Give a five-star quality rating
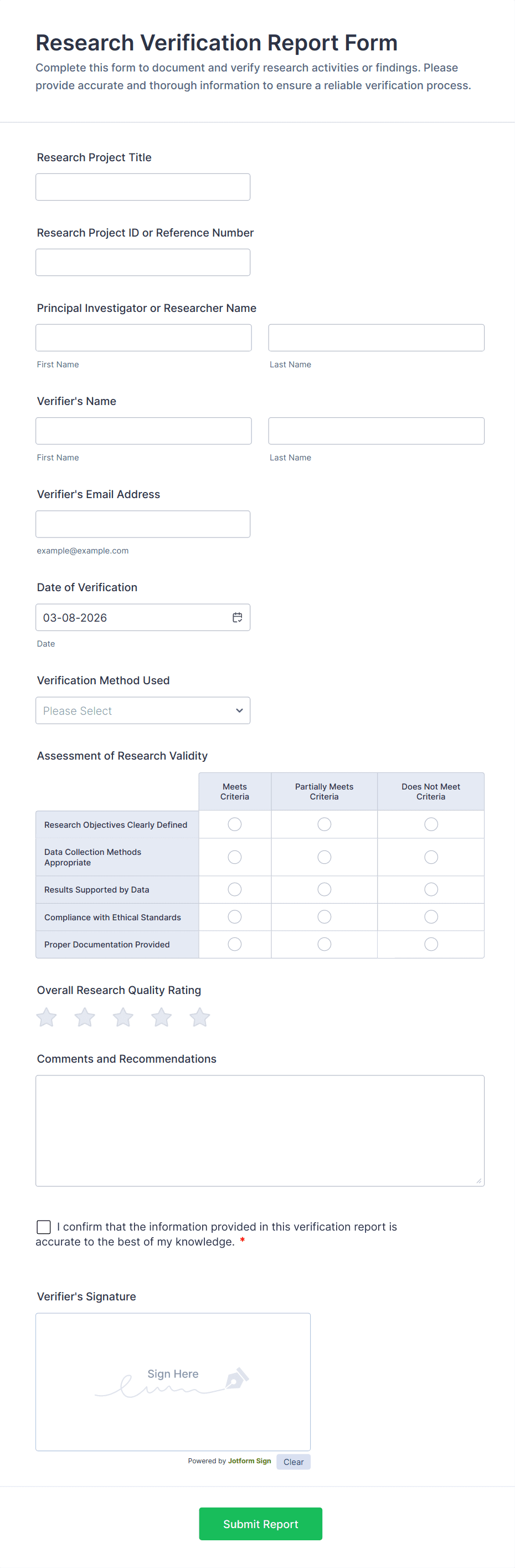515x1568 pixels. pos(200,1017)
